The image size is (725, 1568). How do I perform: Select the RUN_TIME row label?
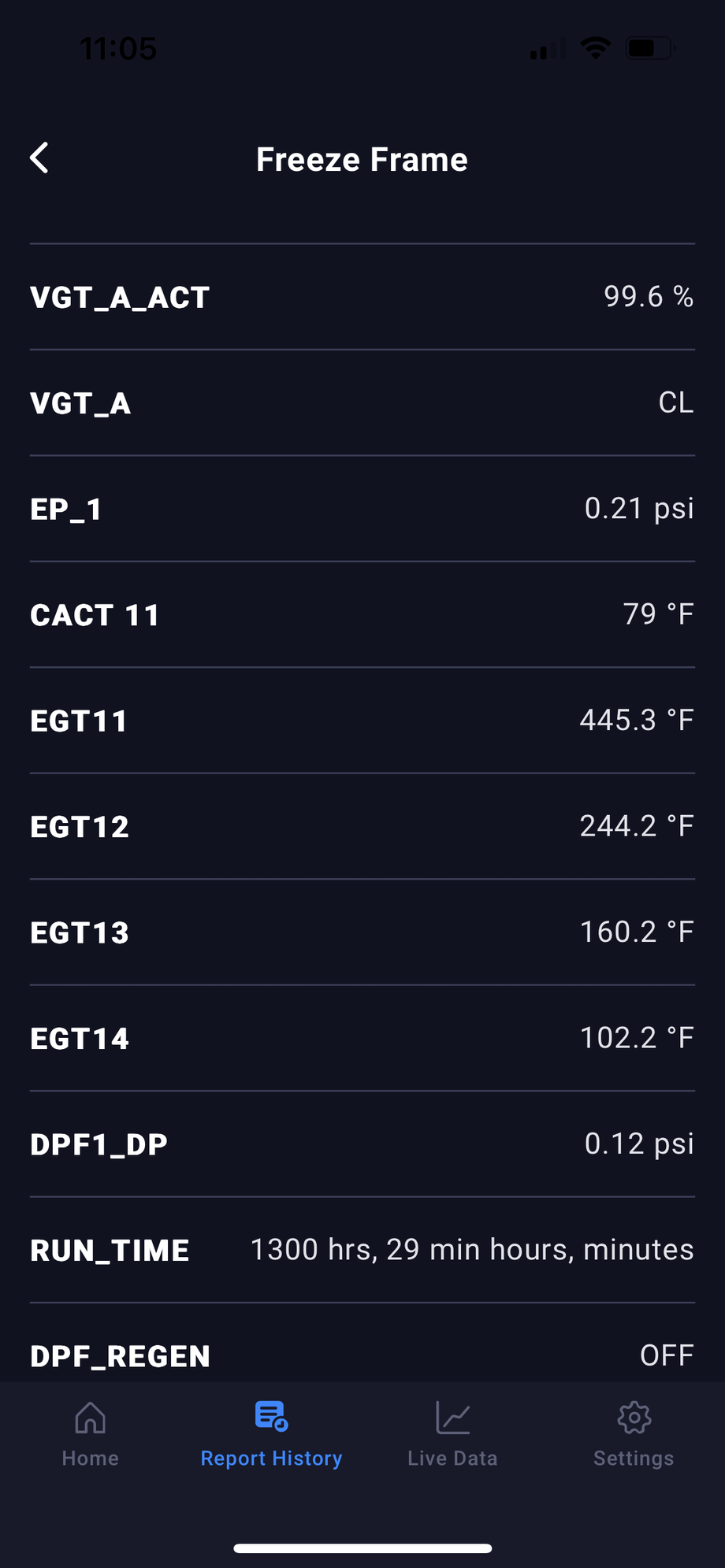click(x=110, y=1250)
